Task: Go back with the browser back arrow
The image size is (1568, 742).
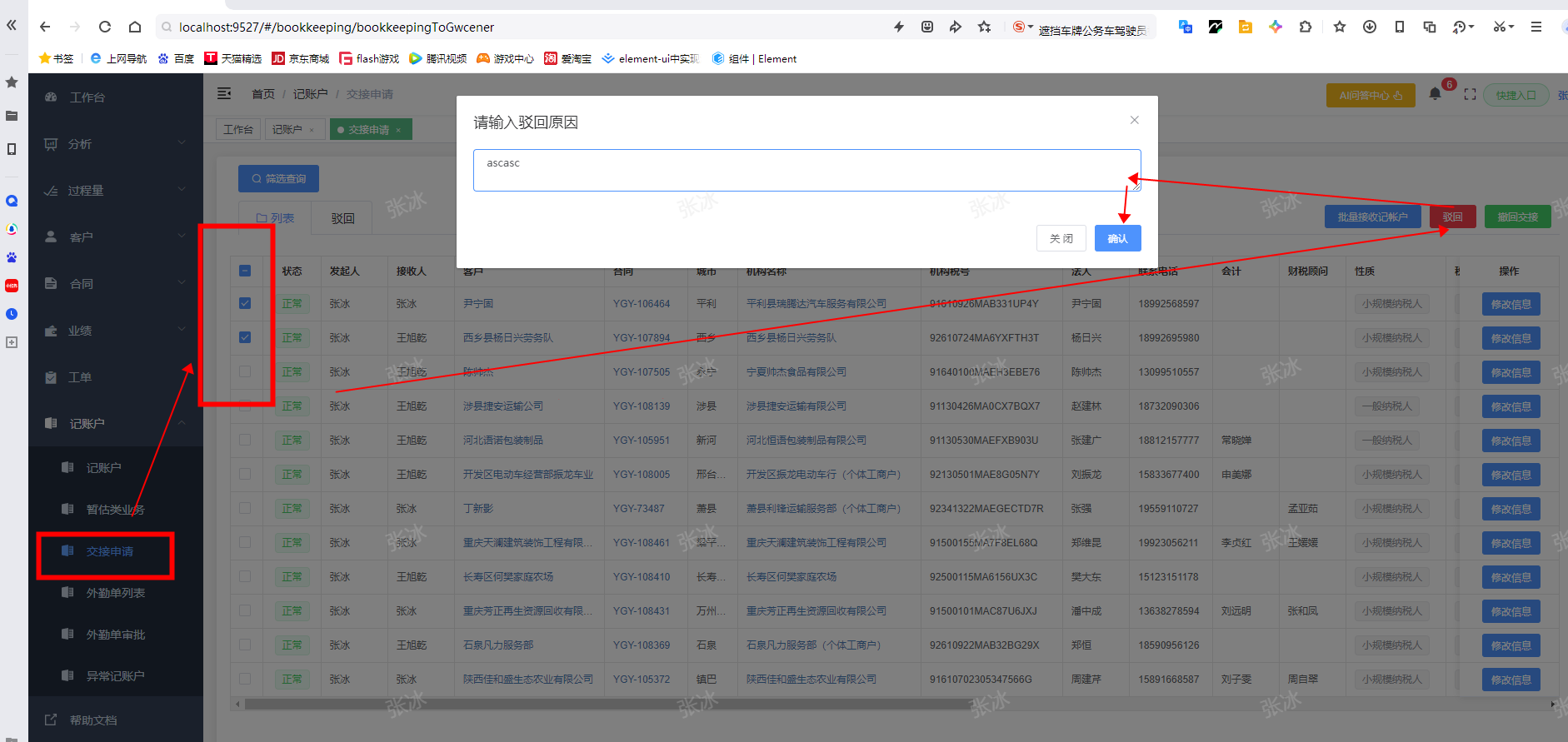Action: [45, 27]
